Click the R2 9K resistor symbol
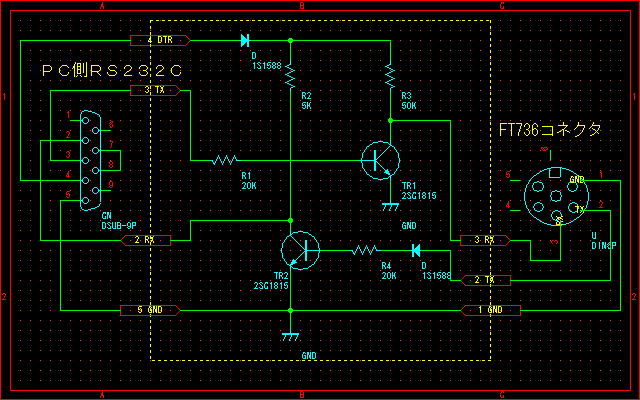 coord(290,74)
